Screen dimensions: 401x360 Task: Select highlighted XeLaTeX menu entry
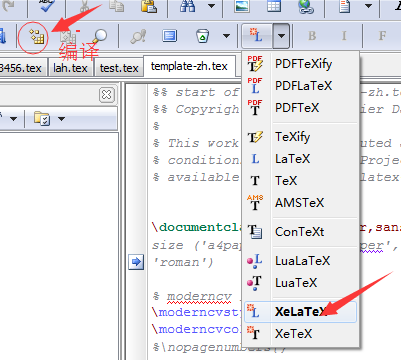click(x=301, y=312)
